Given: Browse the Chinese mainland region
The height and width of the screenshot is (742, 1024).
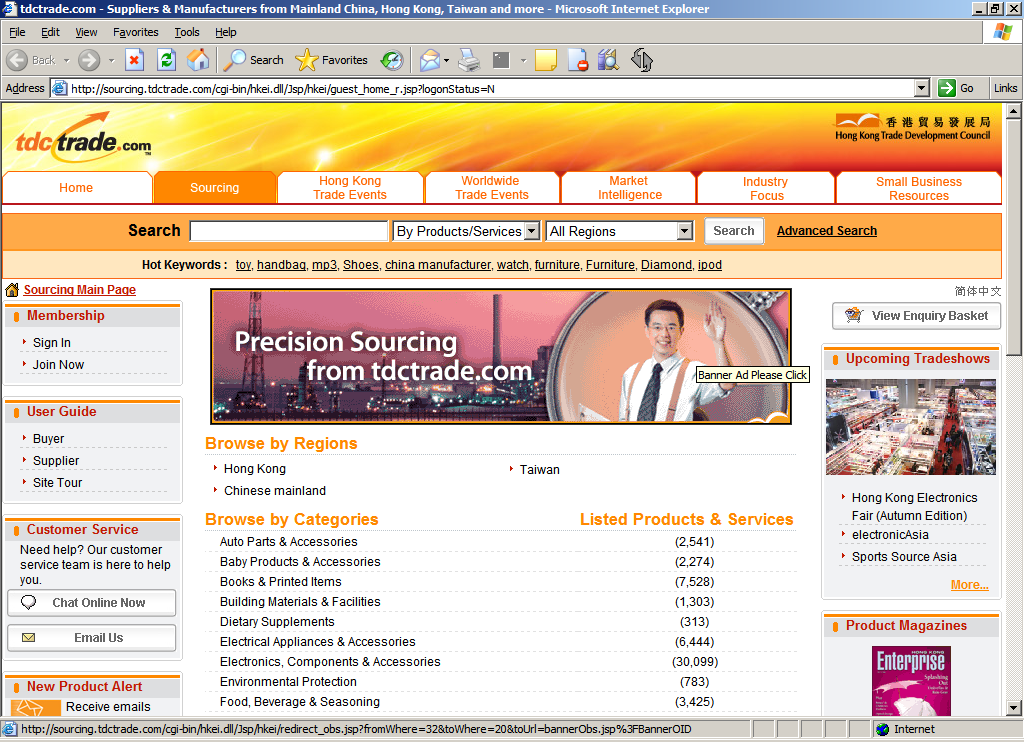Looking at the screenshot, I should coord(275,491).
